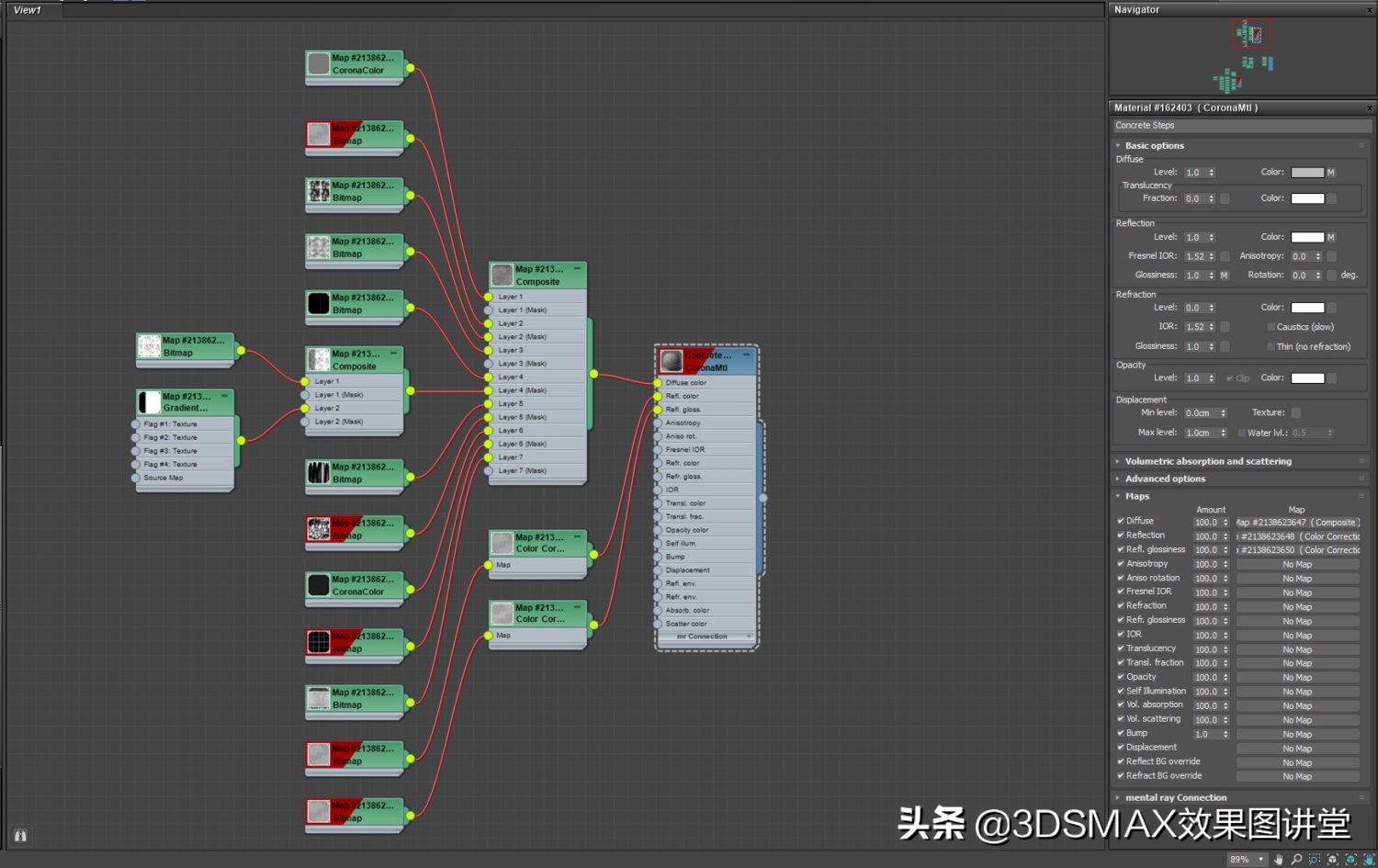
Task: Click the Opacity color map slot square
Action: [1331, 378]
